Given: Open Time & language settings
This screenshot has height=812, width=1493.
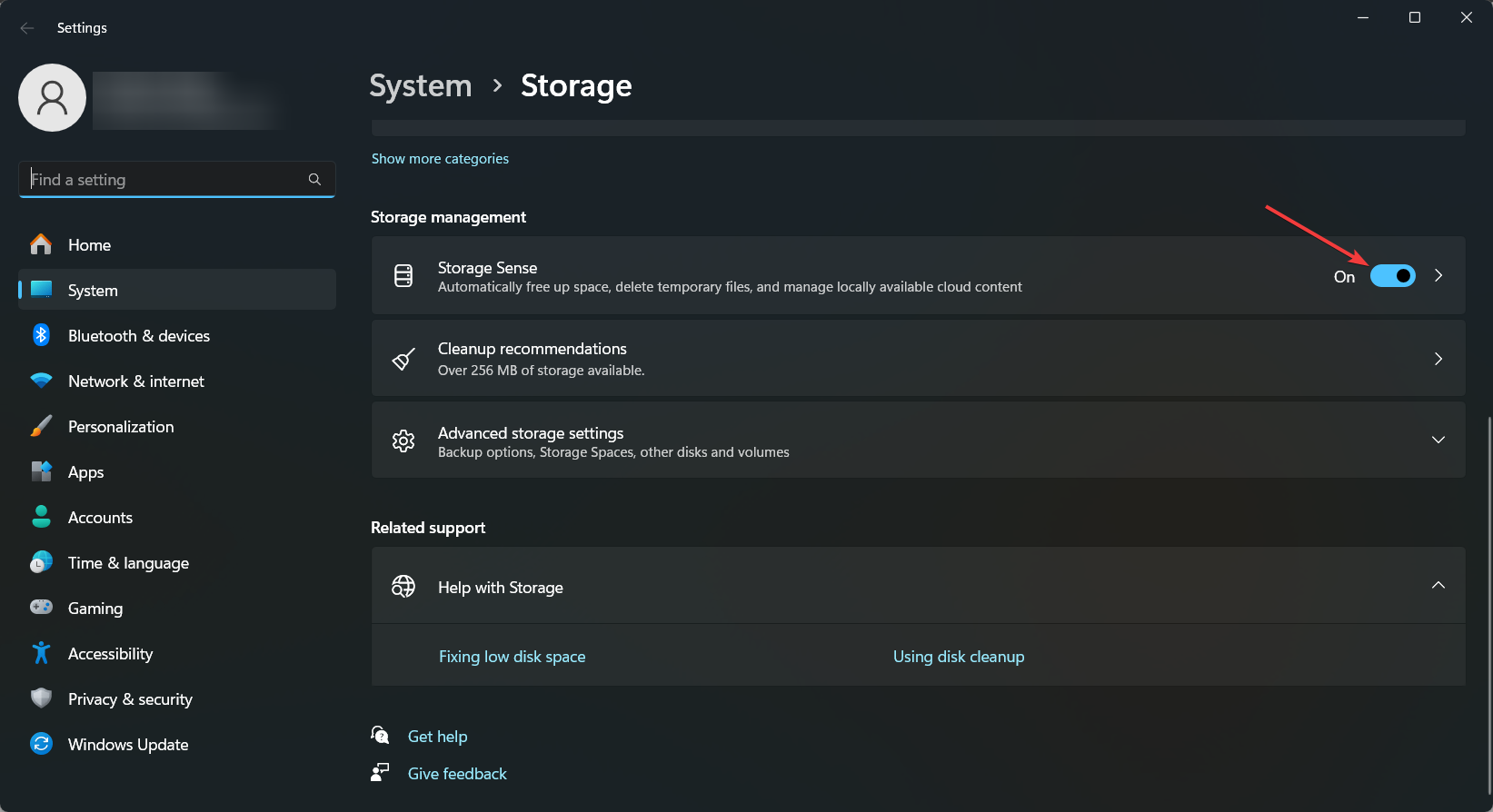Looking at the screenshot, I should click(x=177, y=562).
